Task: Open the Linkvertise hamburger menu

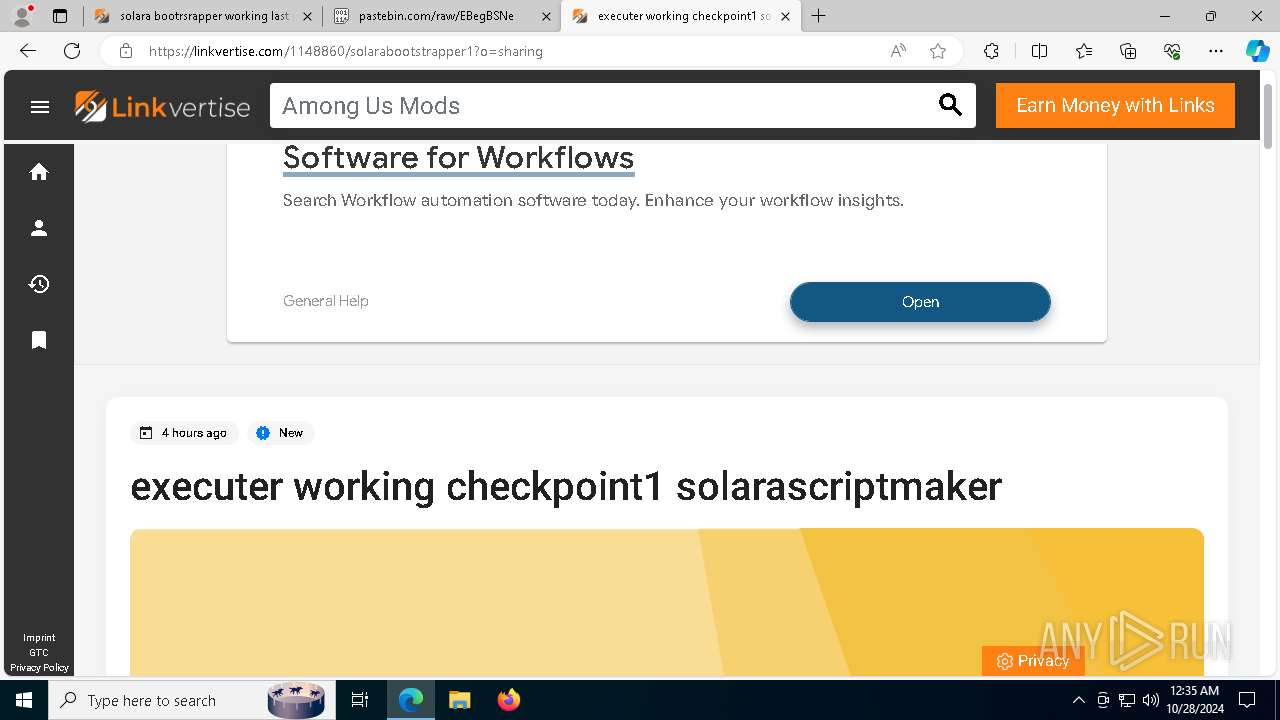Action: tap(40, 106)
